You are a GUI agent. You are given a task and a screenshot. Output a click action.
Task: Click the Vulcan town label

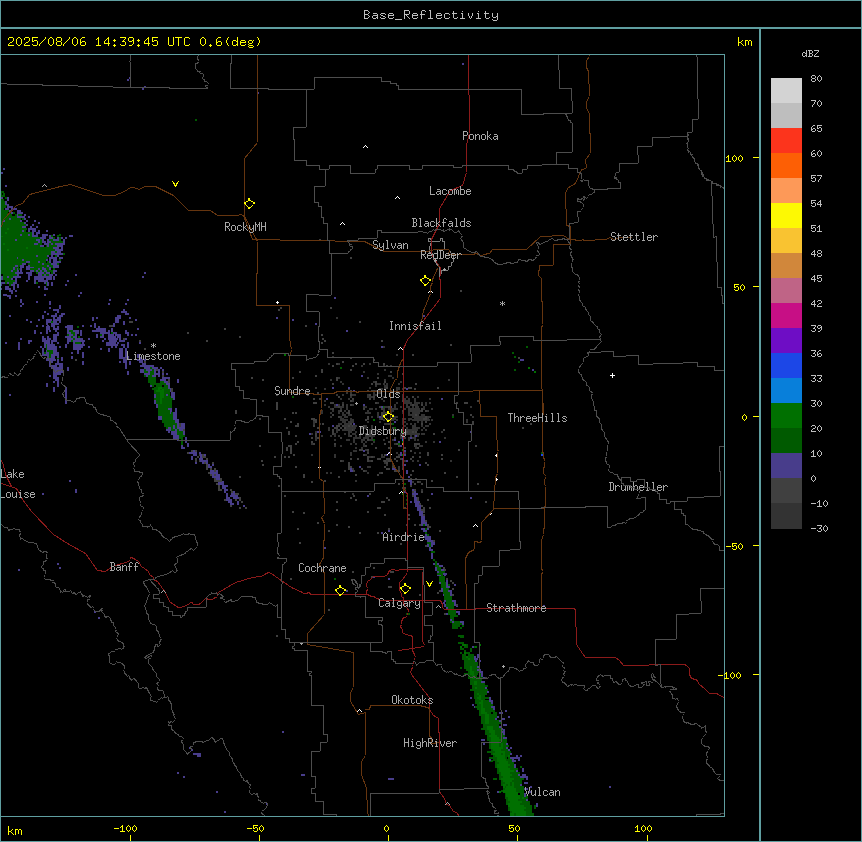pyautogui.click(x=542, y=792)
